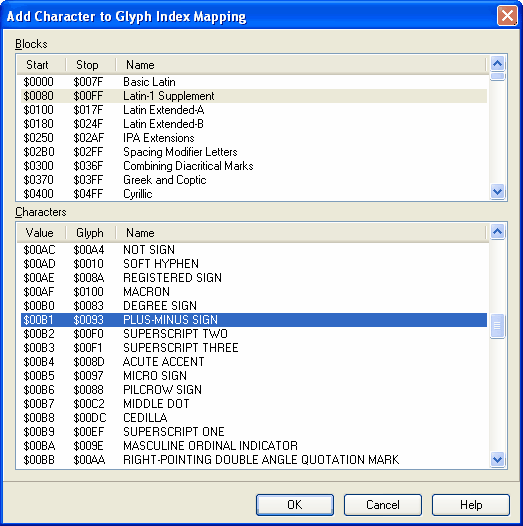The image size is (523, 526).
Task: Click the Characters list scroll-down arrow
Action: (498, 459)
